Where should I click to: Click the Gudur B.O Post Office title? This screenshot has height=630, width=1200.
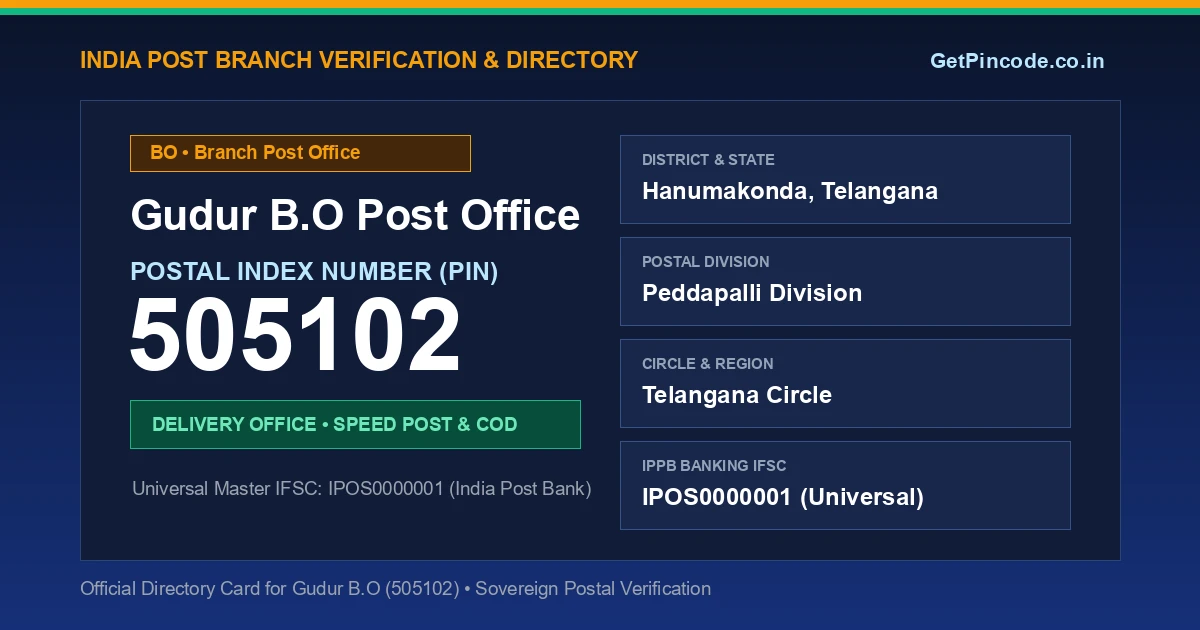(355, 215)
